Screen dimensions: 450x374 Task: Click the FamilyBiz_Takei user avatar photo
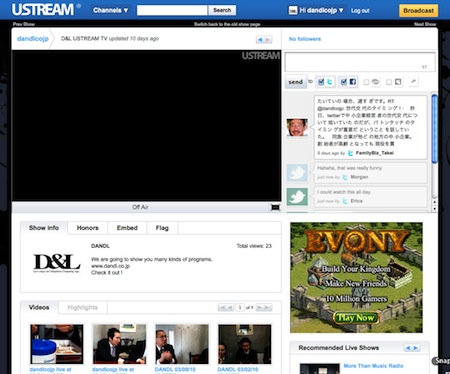pyautogui.click(x=297, y=127)
